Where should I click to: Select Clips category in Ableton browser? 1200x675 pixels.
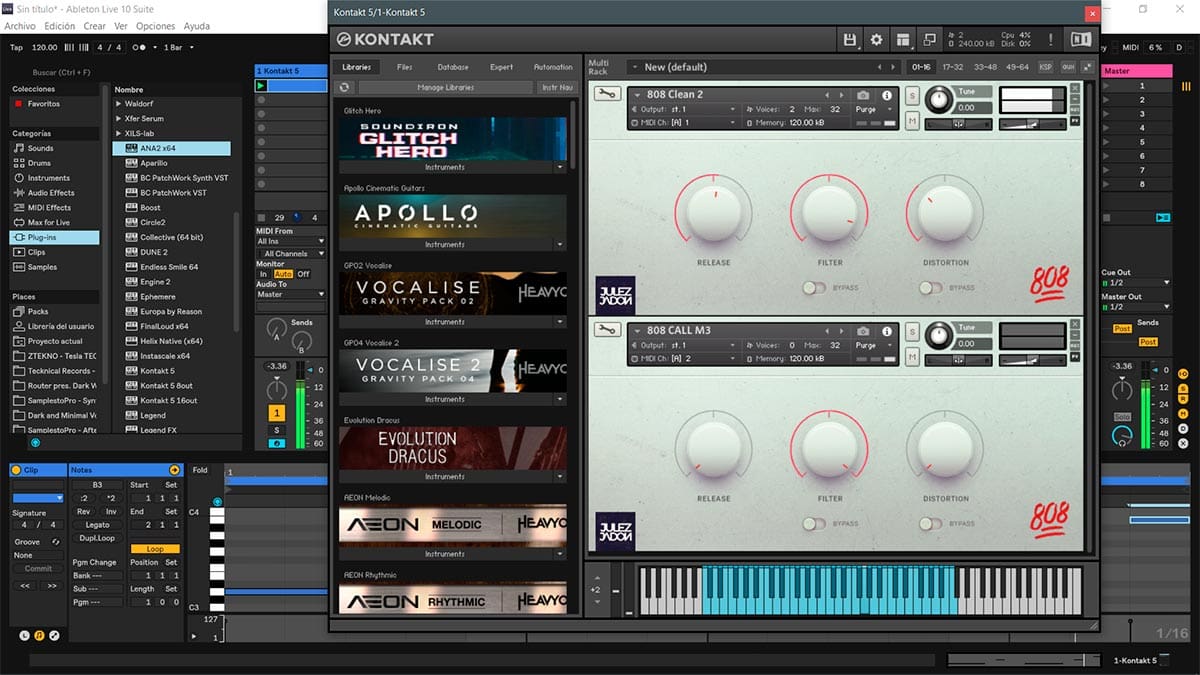[x=37, y=252]
